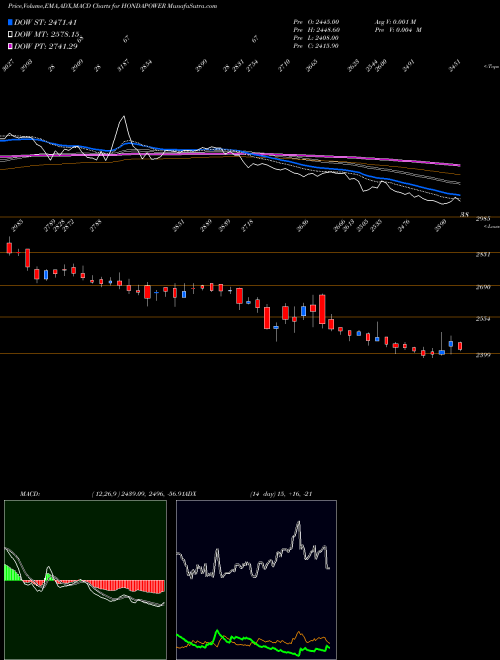Click the 'Avg V: 0.001 M' volume text
500x660 pixels.
[396, 21]
